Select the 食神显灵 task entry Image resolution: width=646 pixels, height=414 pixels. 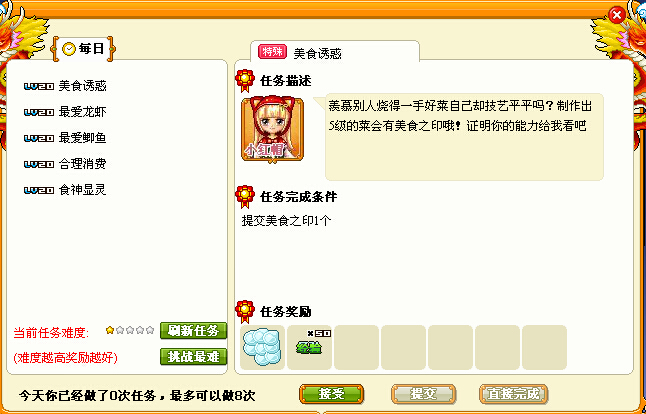coord(65,190)
